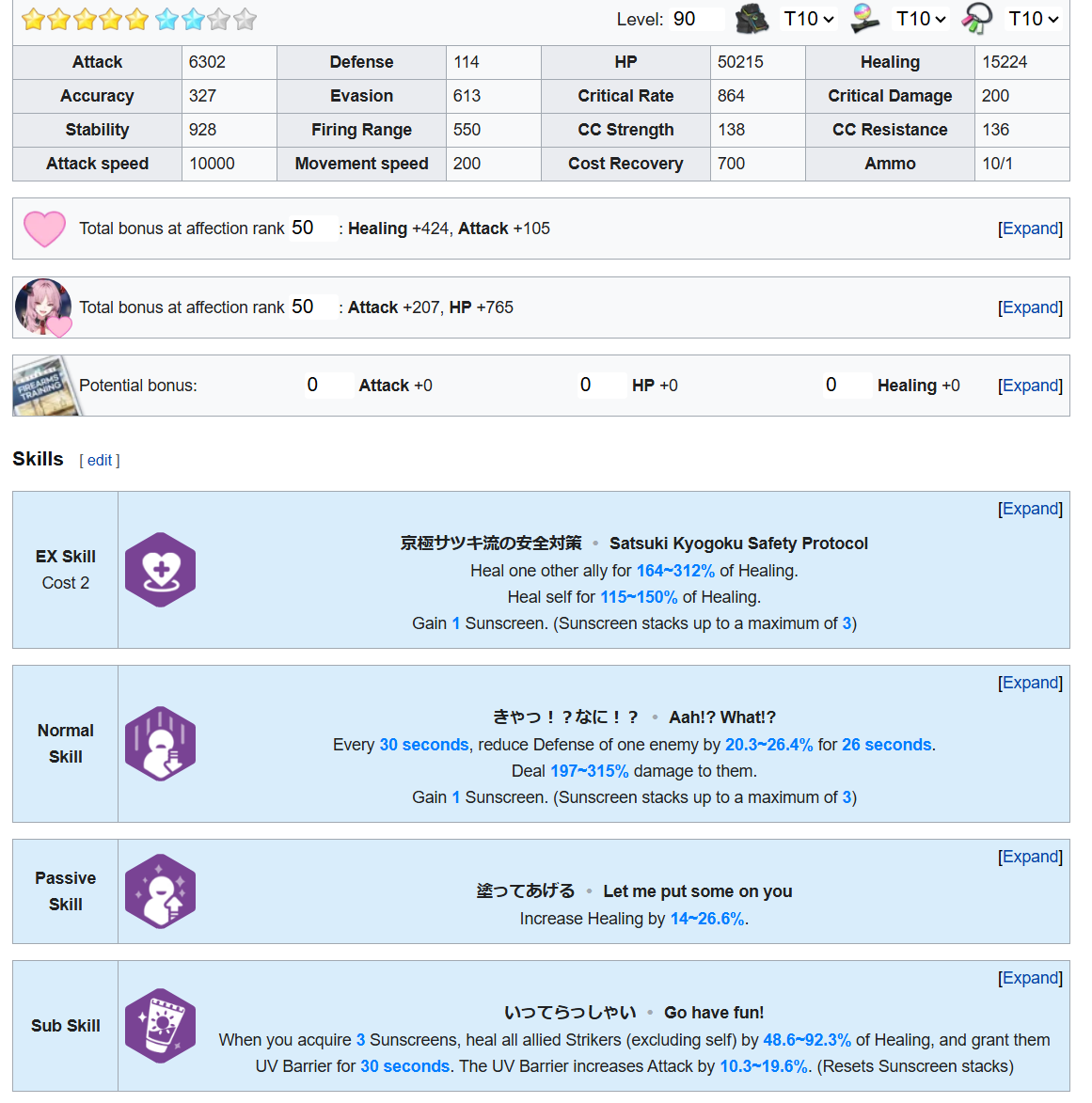
Task: Click the portrait row affection rank 50 field
Action: tap(314, 307)
